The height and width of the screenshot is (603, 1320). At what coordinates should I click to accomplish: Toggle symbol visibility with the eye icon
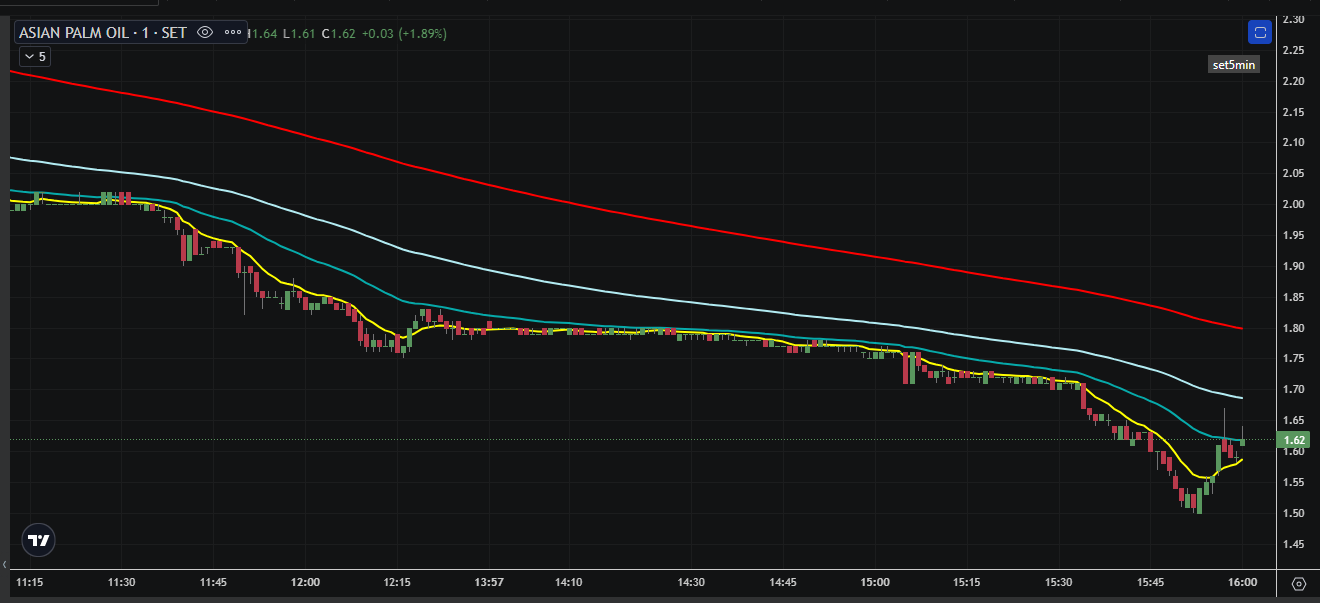coord(205,32)
